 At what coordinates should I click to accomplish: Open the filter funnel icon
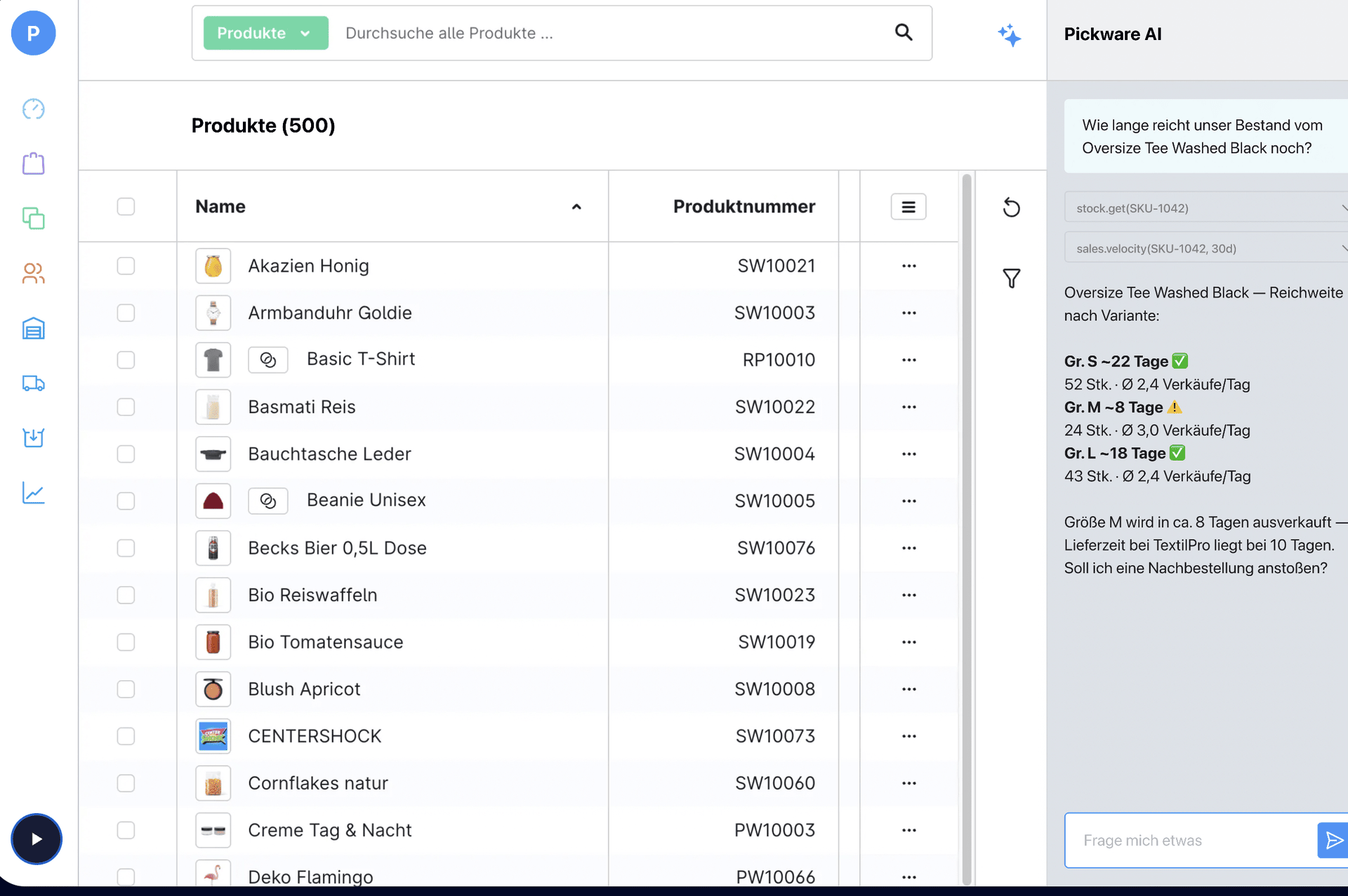1011,279
